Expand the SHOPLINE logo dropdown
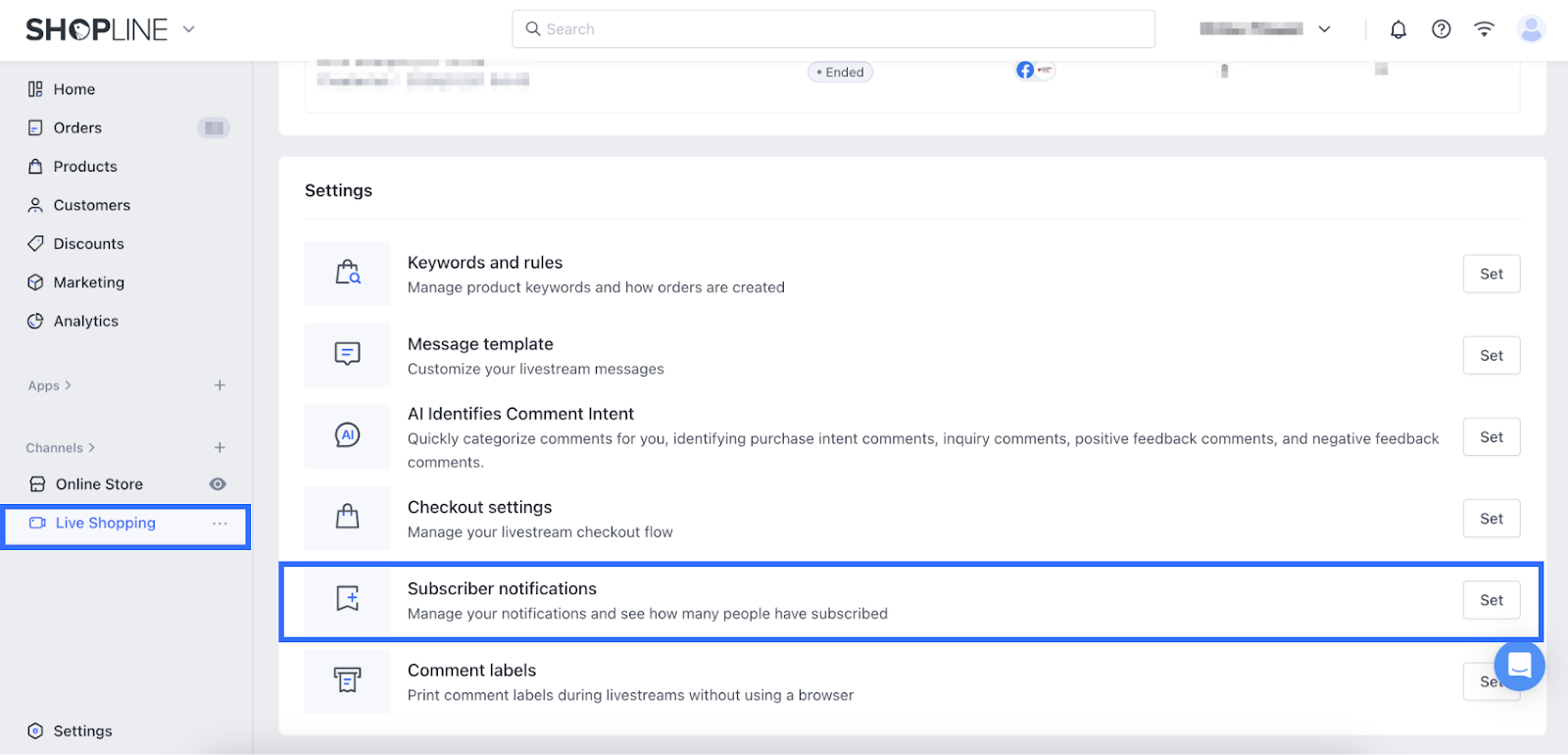Viewport: 1568px width, 755px height. click(x=189, y=29)
